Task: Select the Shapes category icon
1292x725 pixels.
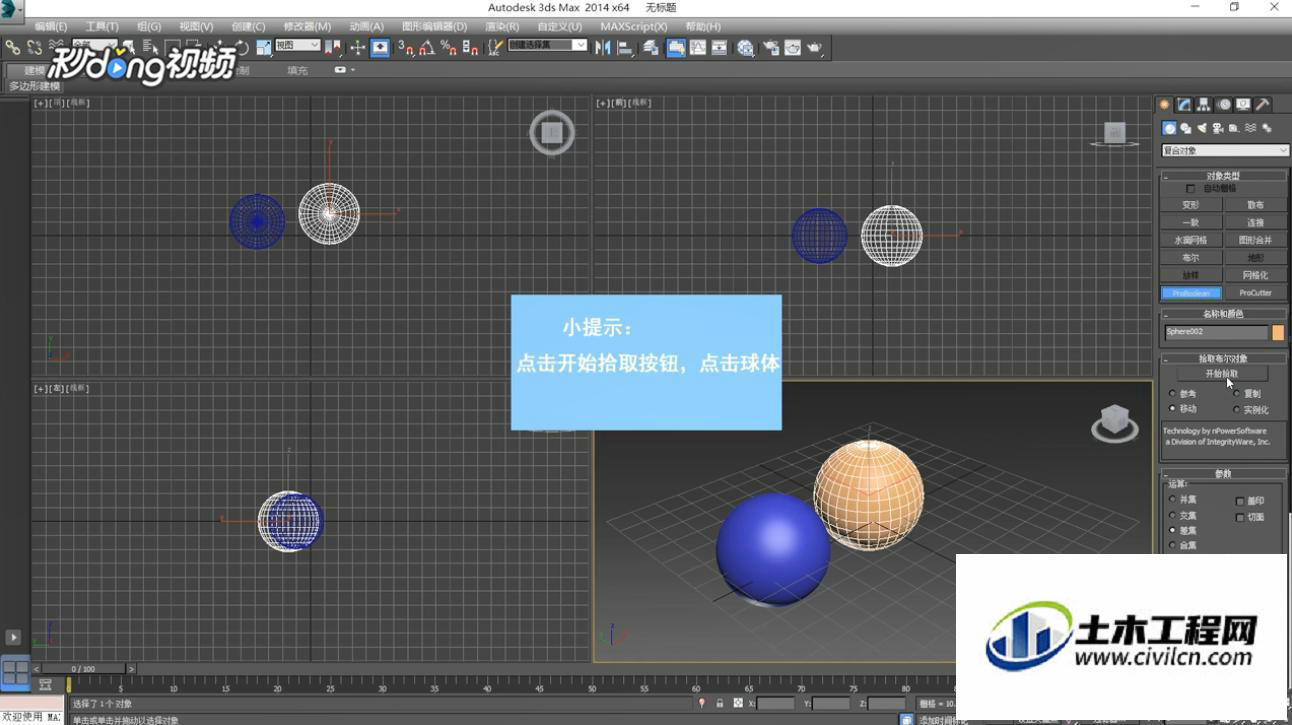Action: (1186, 128)
